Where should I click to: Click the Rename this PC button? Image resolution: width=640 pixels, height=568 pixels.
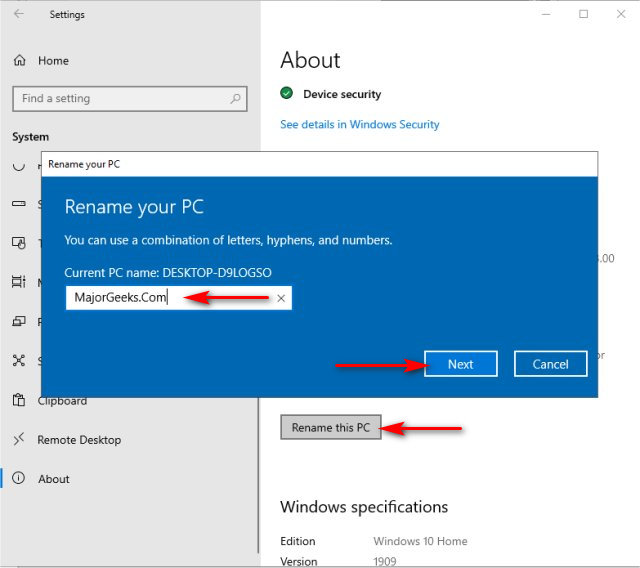(331, 428)
